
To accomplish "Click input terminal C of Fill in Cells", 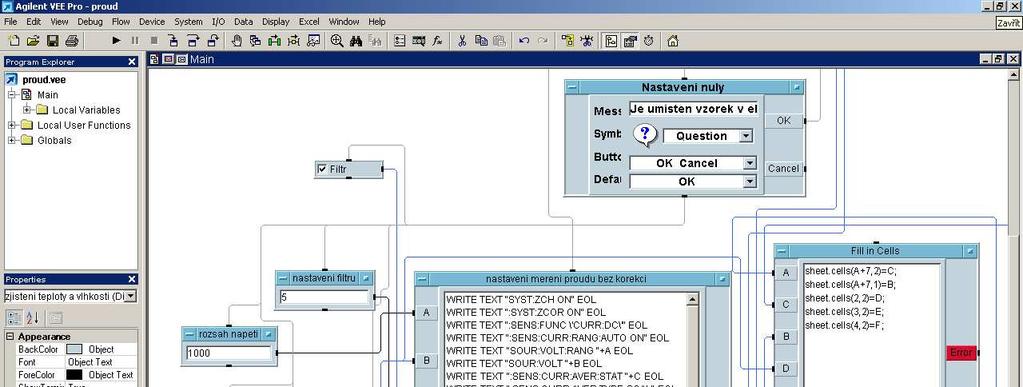I will 786,304.
